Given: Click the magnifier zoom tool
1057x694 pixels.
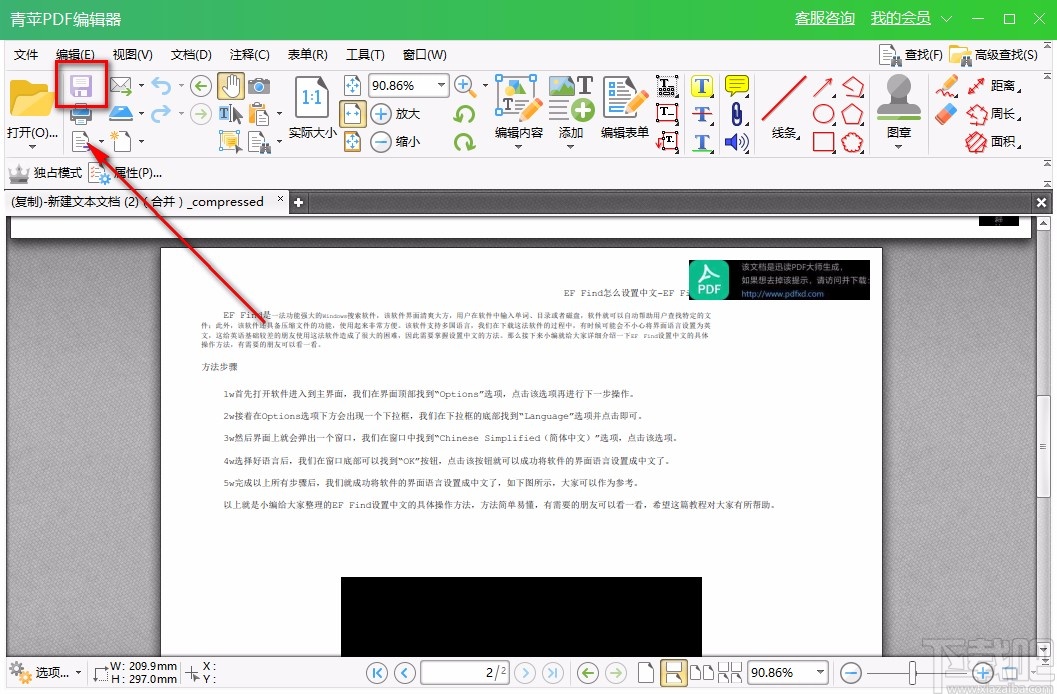Looking at the screenshot, I should pos(464,86).
